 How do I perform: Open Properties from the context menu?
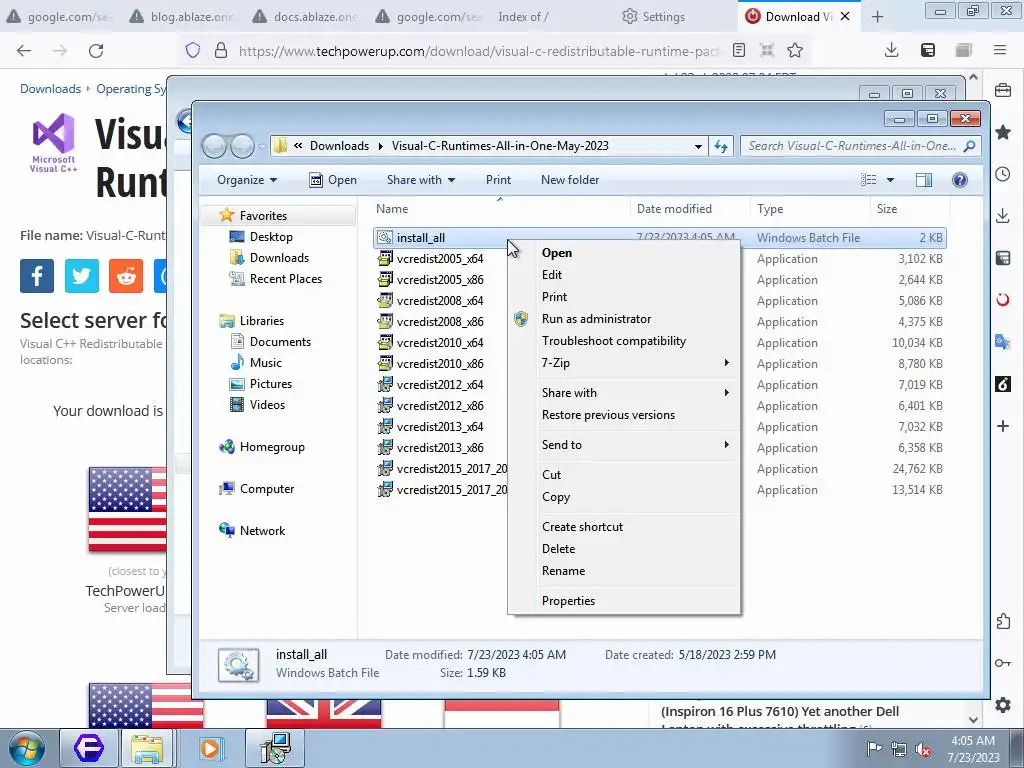coord(568,601)
